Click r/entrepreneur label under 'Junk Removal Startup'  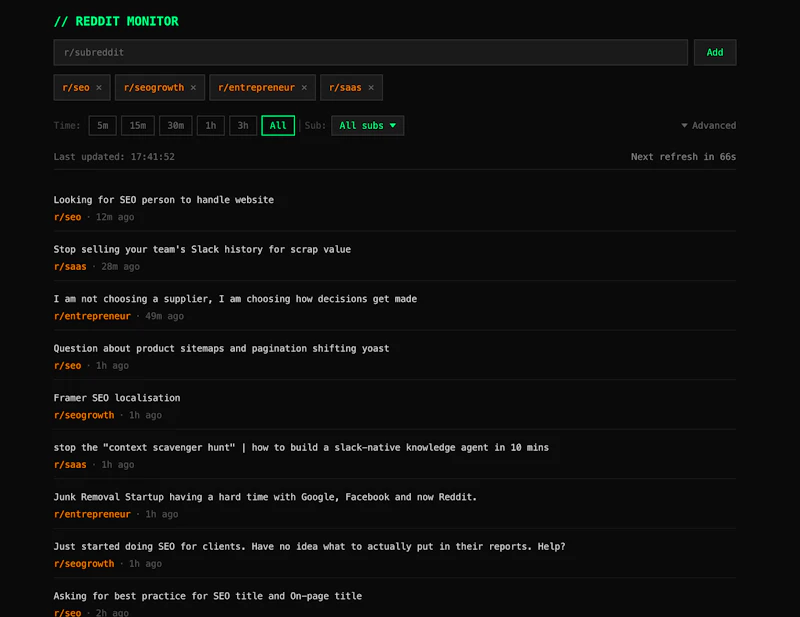coord(92,514)
